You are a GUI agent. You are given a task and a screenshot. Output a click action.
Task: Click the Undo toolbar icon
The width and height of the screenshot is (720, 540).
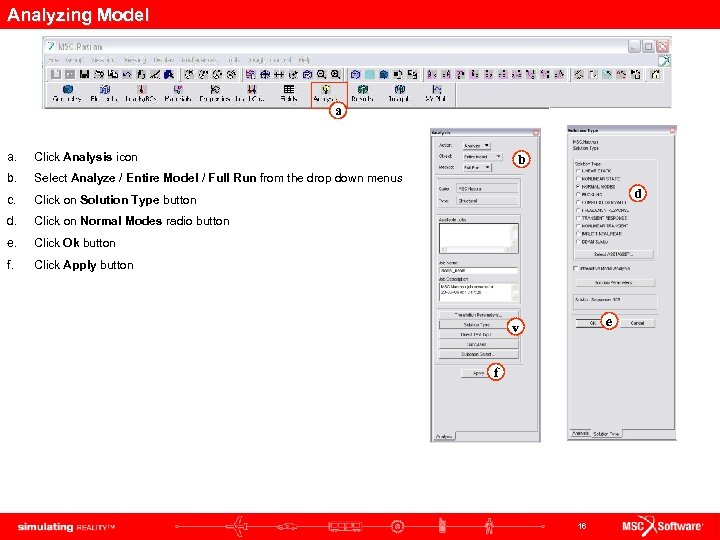click(x=126, y=74)
